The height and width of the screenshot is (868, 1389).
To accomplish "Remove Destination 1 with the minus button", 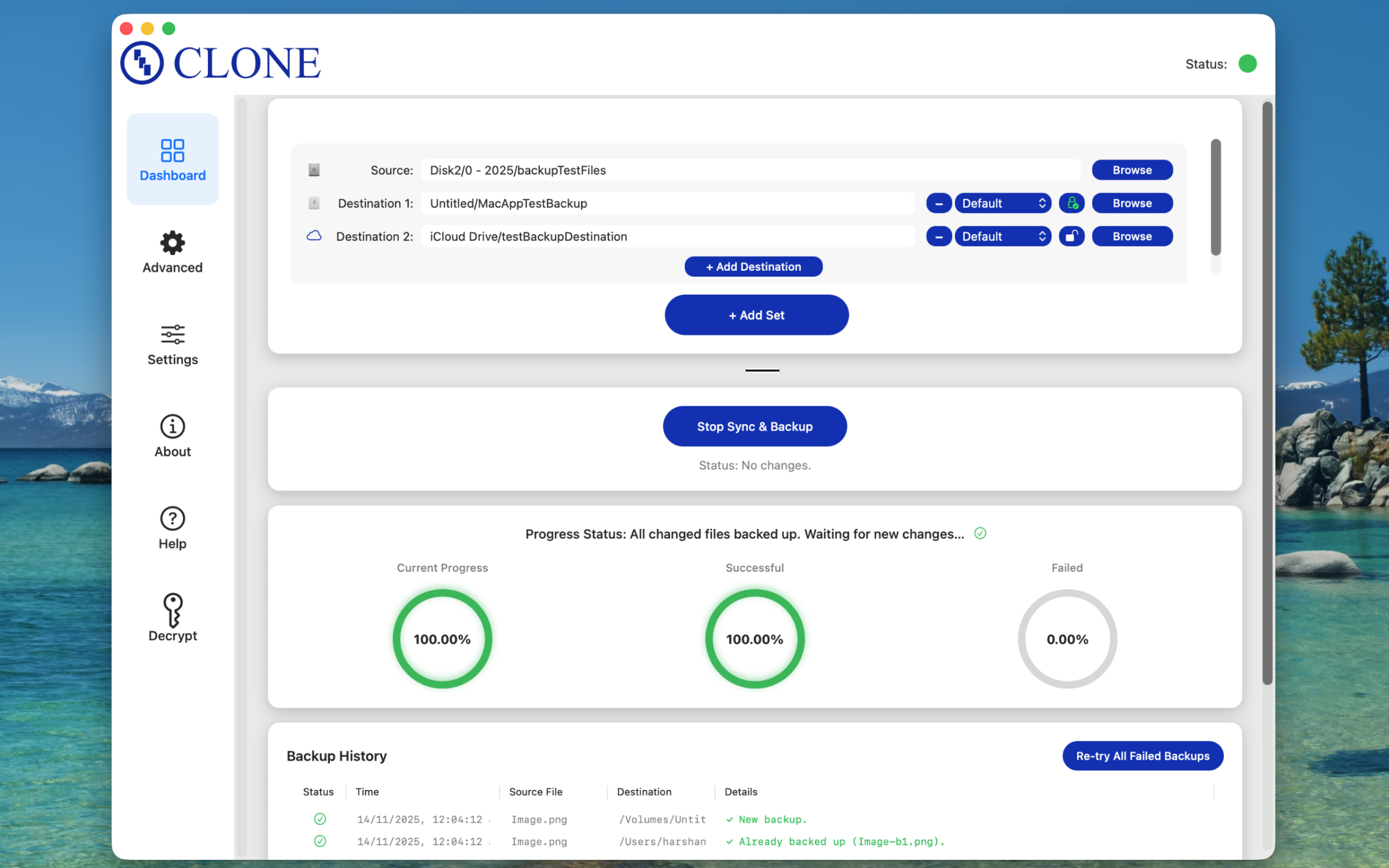I will point(939,203).
